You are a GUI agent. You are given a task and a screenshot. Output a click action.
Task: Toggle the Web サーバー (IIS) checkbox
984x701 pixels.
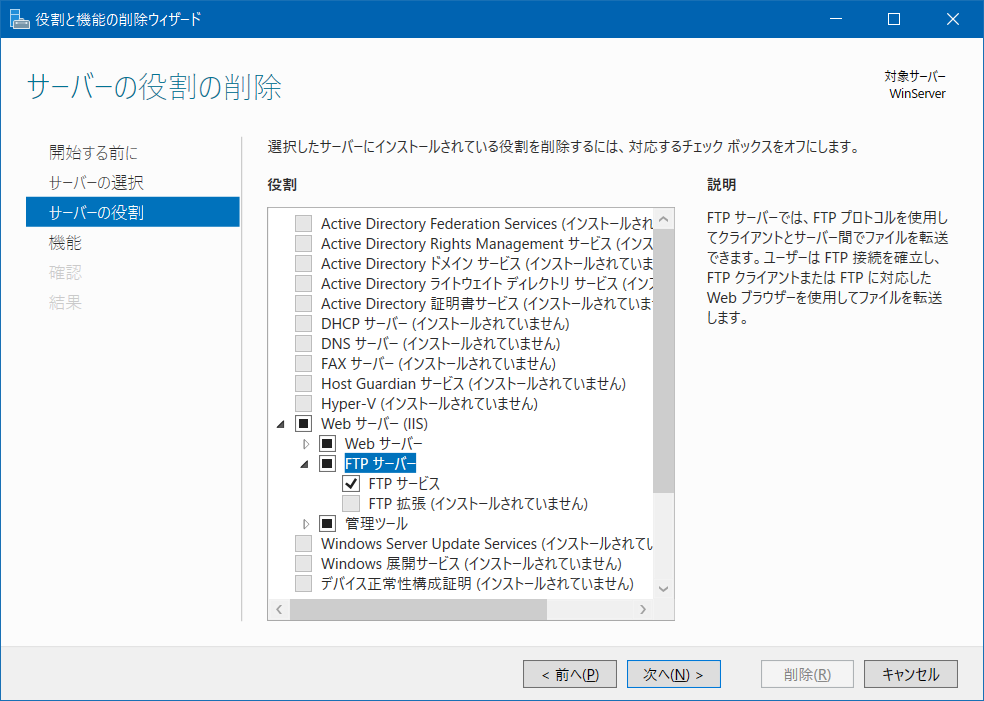click(303, 424)
